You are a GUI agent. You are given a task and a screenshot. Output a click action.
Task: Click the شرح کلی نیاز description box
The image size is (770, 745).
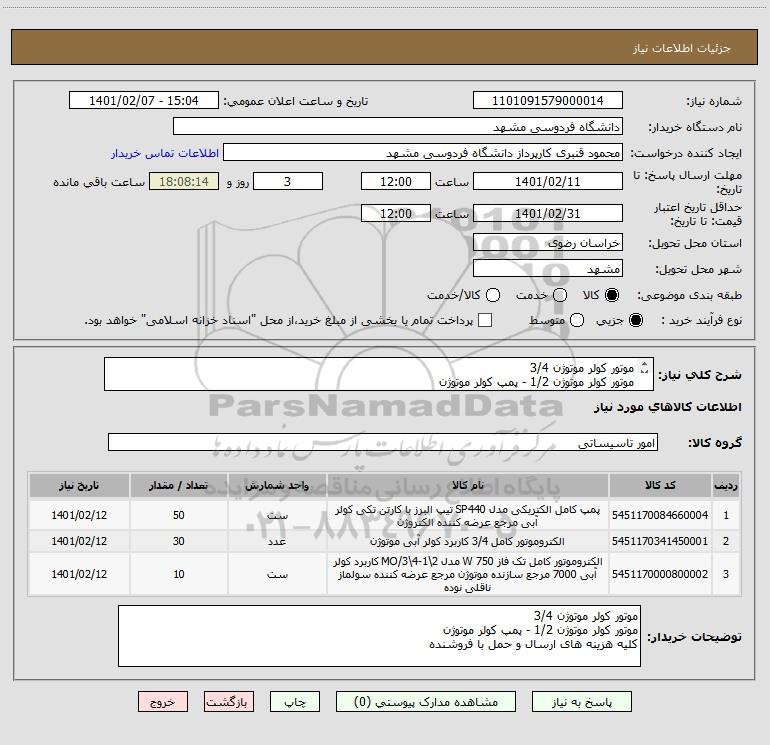coord(379,374)
